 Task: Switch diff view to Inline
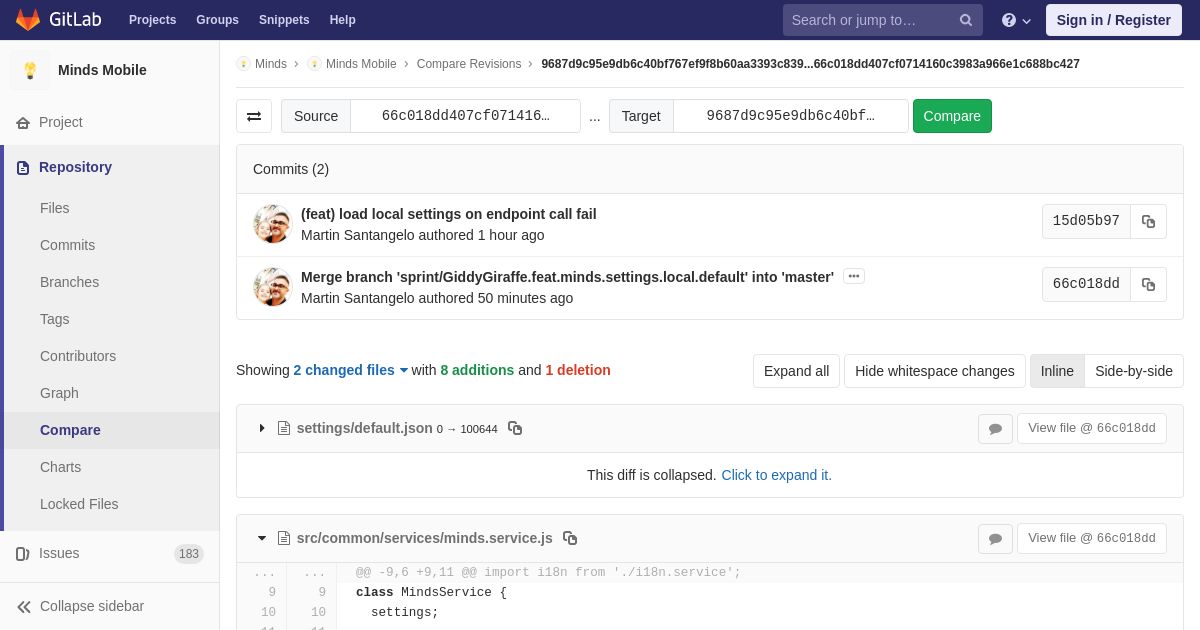(x=1057, y=371)
